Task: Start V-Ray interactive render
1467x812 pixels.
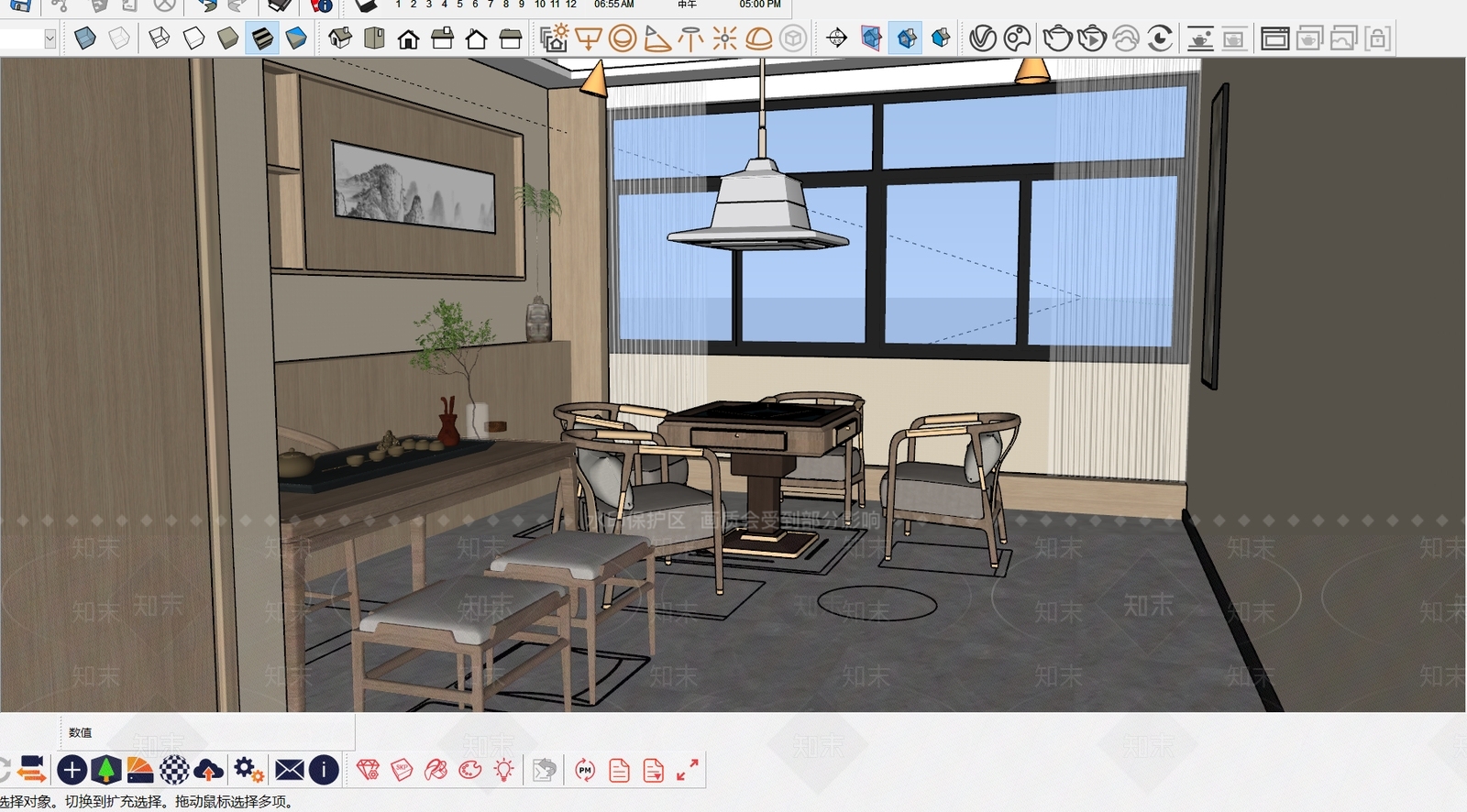Action: (x=1092, y=38)
